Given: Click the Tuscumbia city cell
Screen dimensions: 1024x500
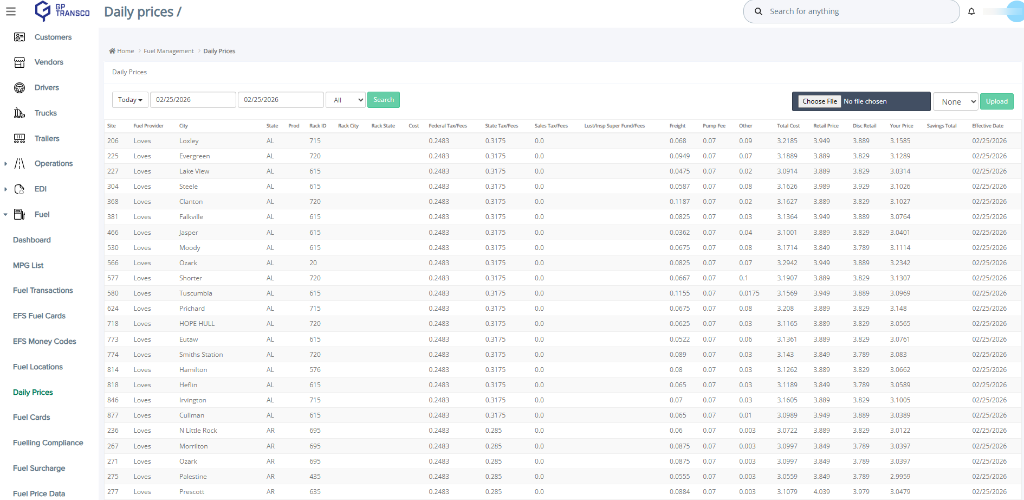Looking at the screenshot, I should (195, 293).
